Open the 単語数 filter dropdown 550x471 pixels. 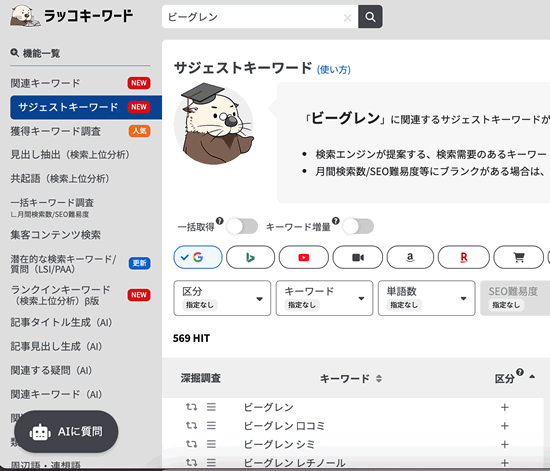click(427, 298)
